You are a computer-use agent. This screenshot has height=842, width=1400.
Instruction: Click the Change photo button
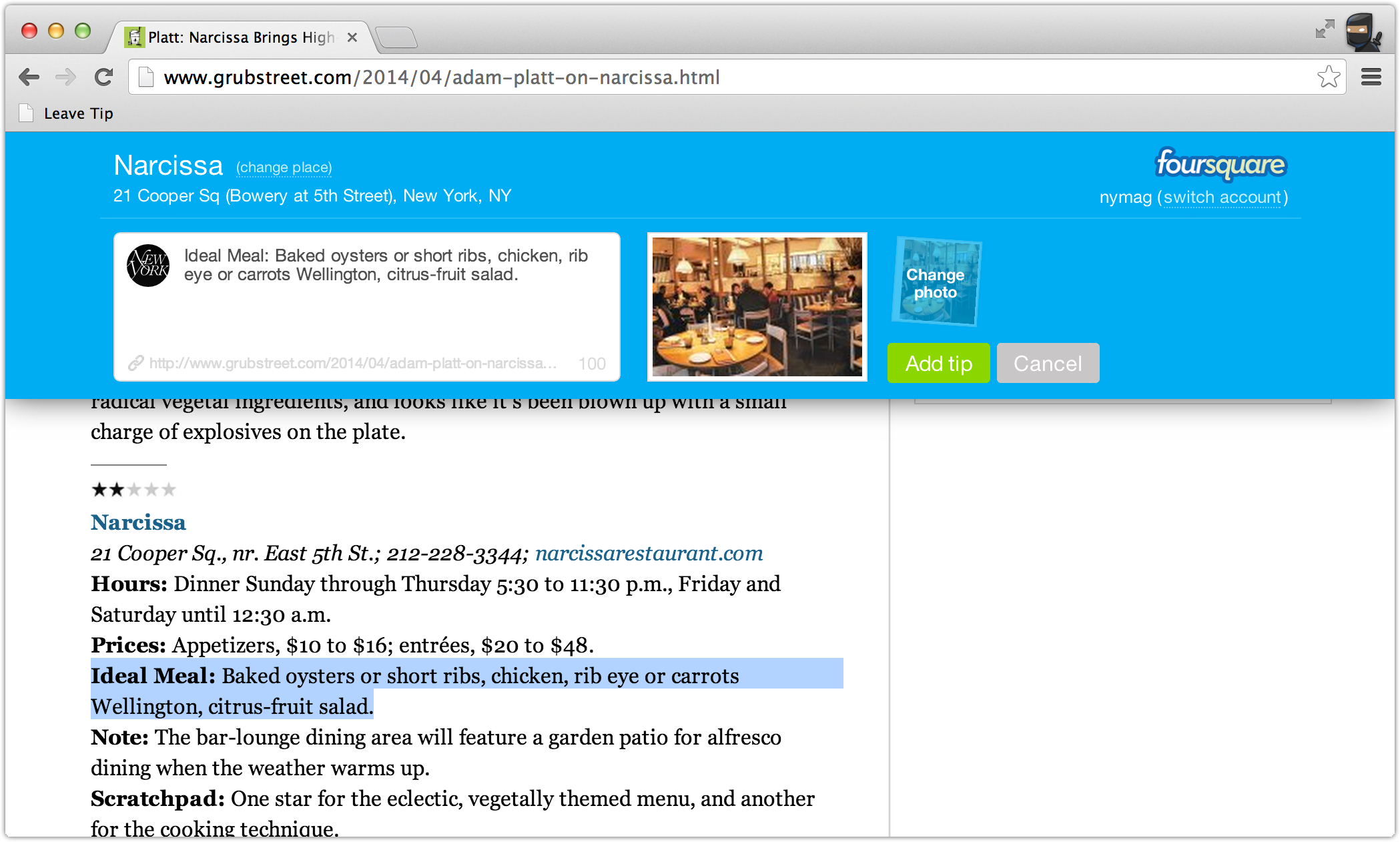(x=936, y=283)
